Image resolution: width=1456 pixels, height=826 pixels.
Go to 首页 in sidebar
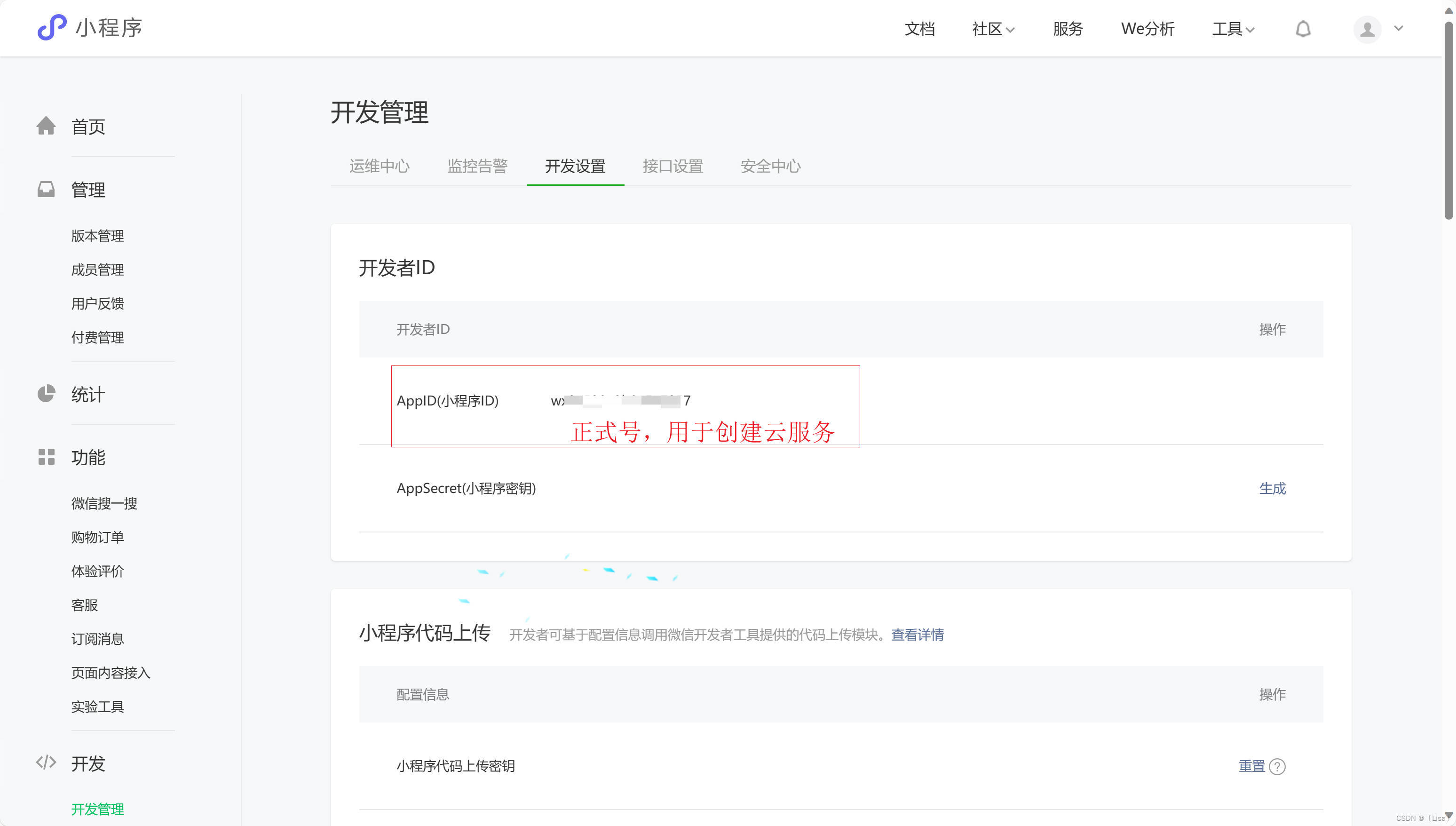tap(88, 127)
